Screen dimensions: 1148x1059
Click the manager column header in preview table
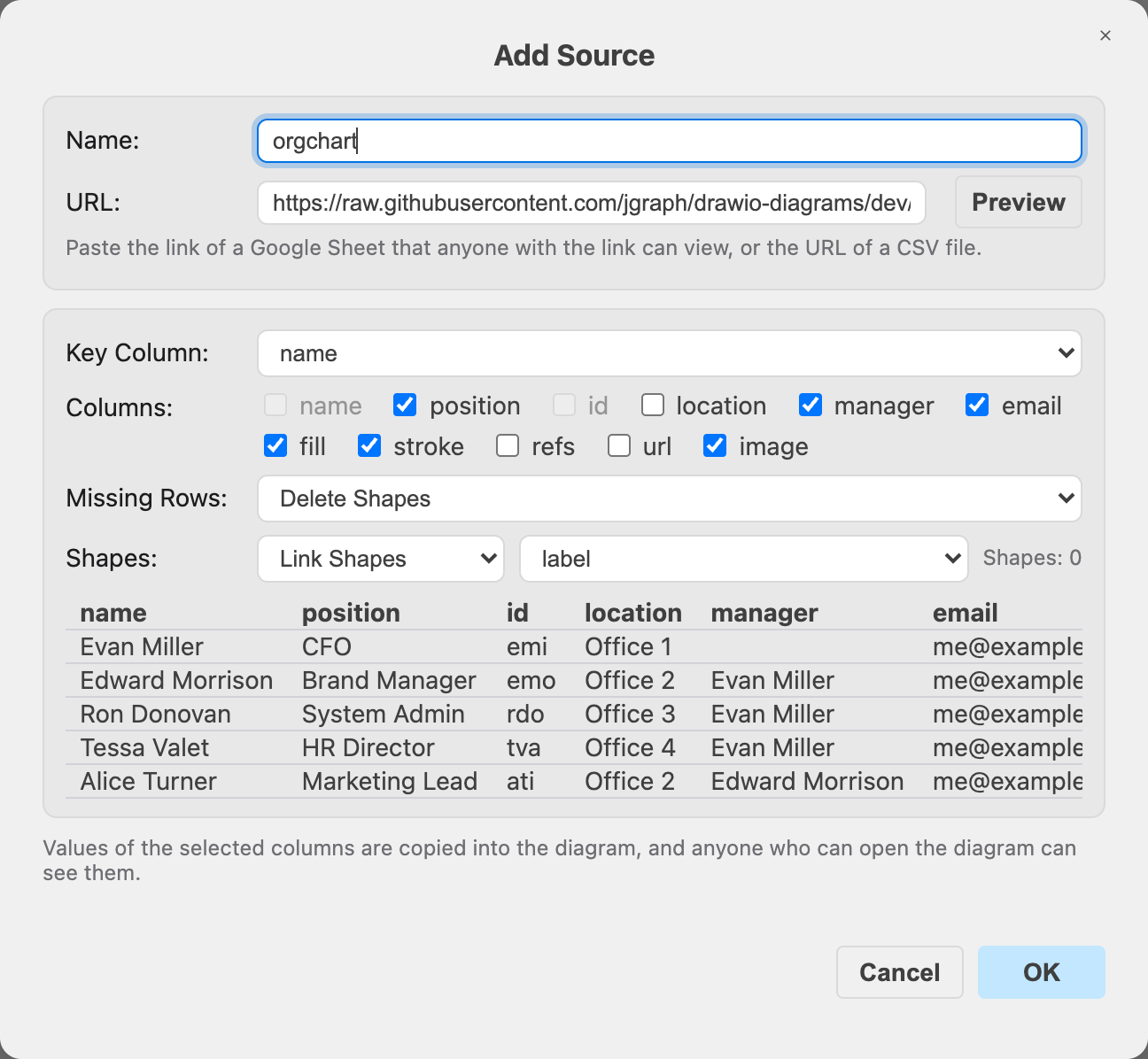coord(764,613)
